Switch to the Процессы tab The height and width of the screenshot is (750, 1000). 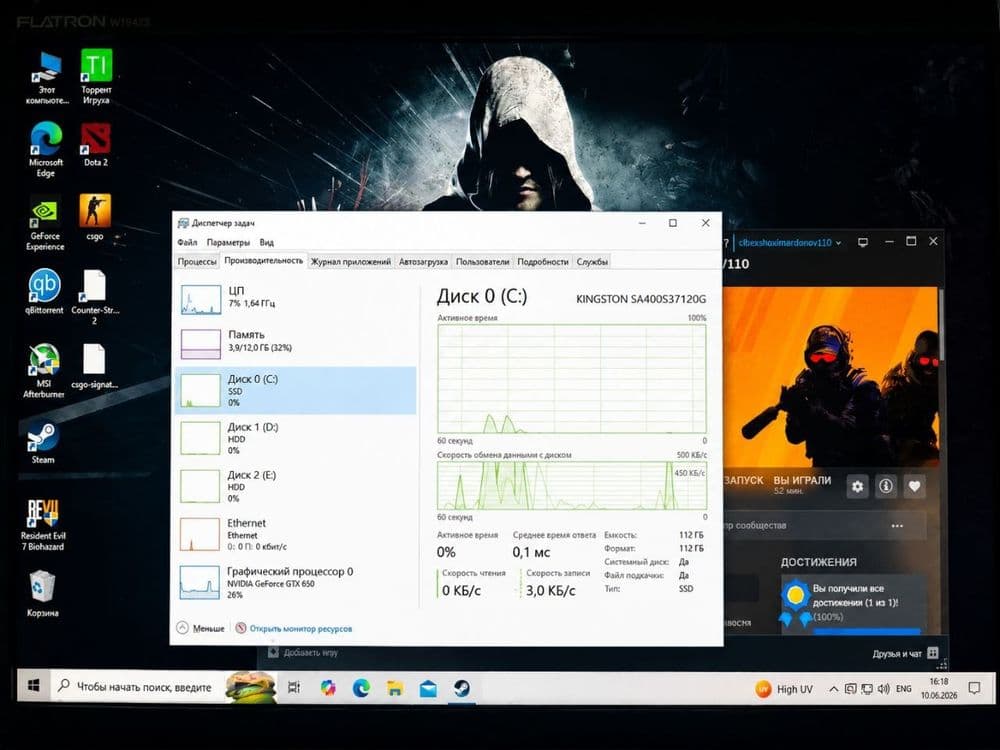[197, 261]
